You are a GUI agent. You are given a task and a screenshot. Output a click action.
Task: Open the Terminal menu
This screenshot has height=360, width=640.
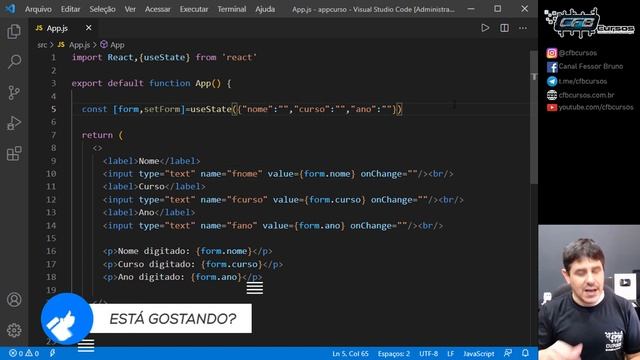point(231,9)
